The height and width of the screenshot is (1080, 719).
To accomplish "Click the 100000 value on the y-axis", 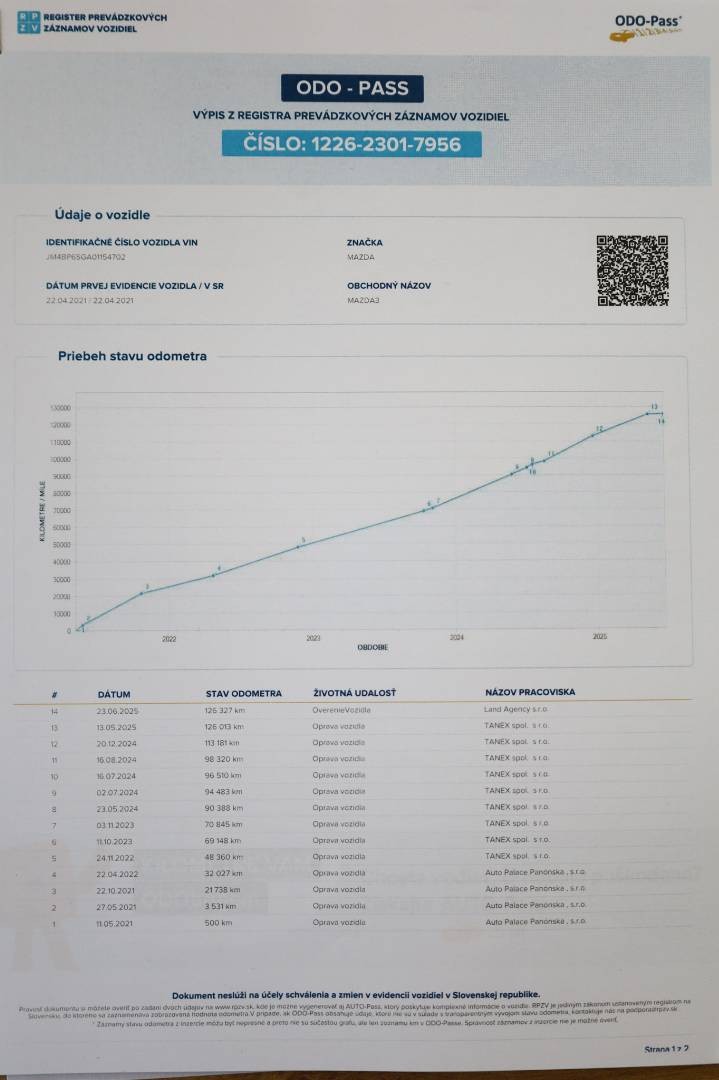I will 61,459.
